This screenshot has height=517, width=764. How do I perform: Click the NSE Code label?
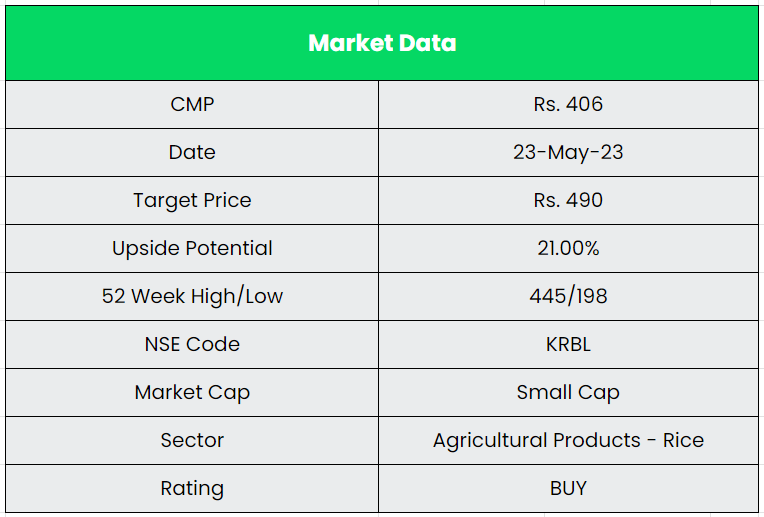point(192,344)
